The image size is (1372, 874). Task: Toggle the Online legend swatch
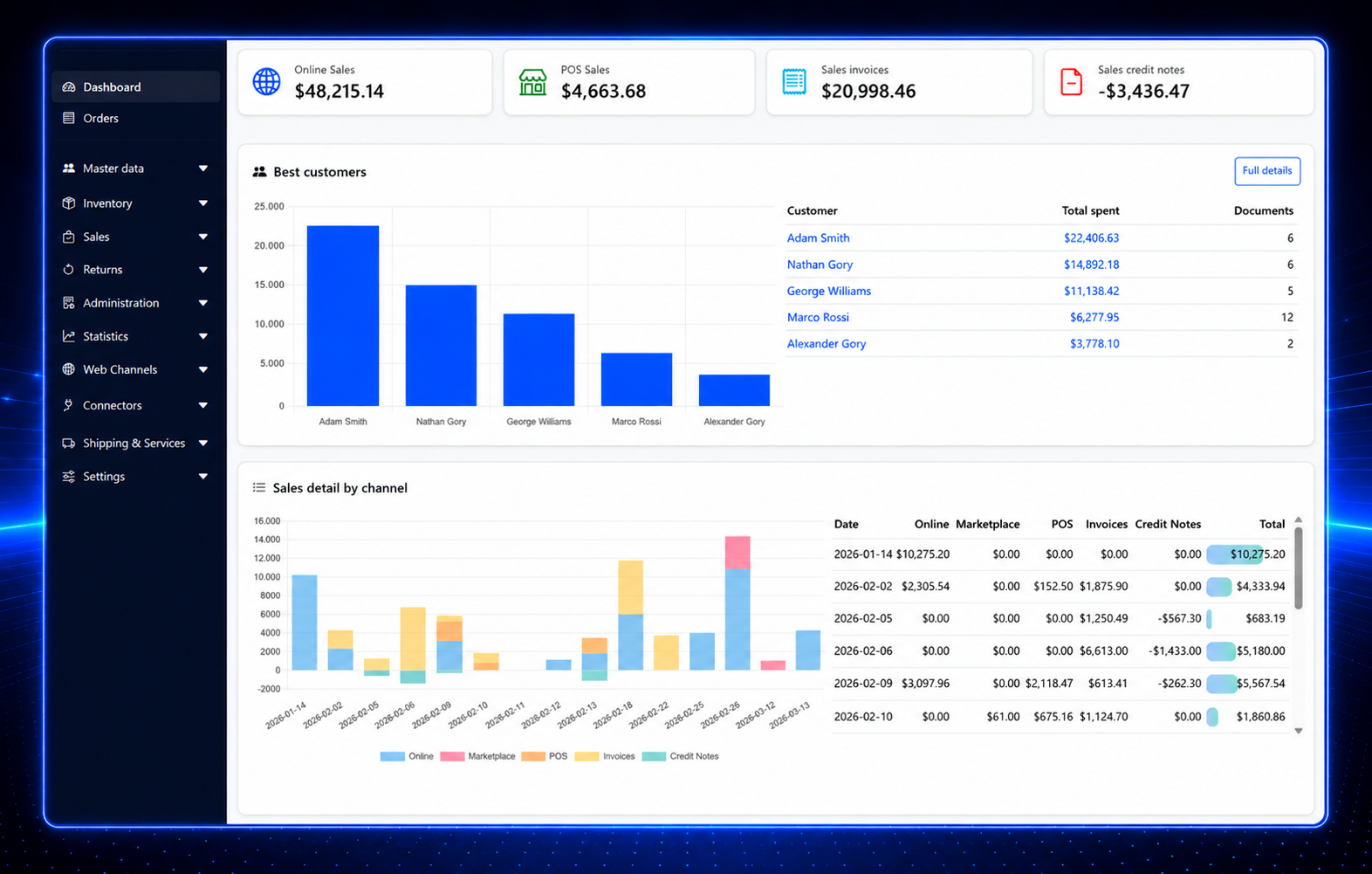(x=392, y=756)
